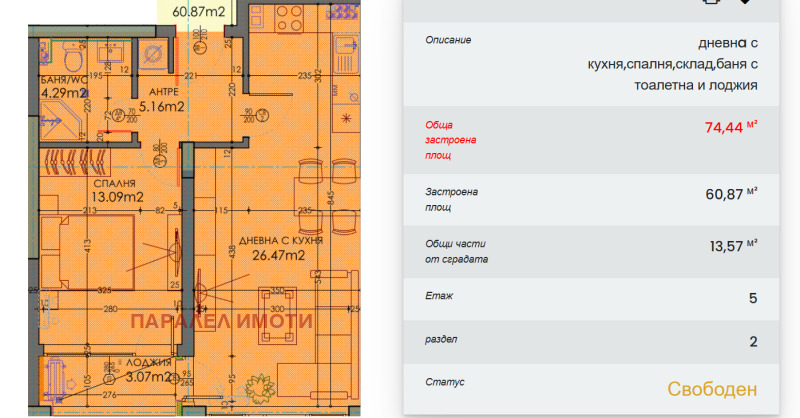Click the АНТРЕ 5.16m2 room label
Screen dimensions: 800x418
(160, 99)
